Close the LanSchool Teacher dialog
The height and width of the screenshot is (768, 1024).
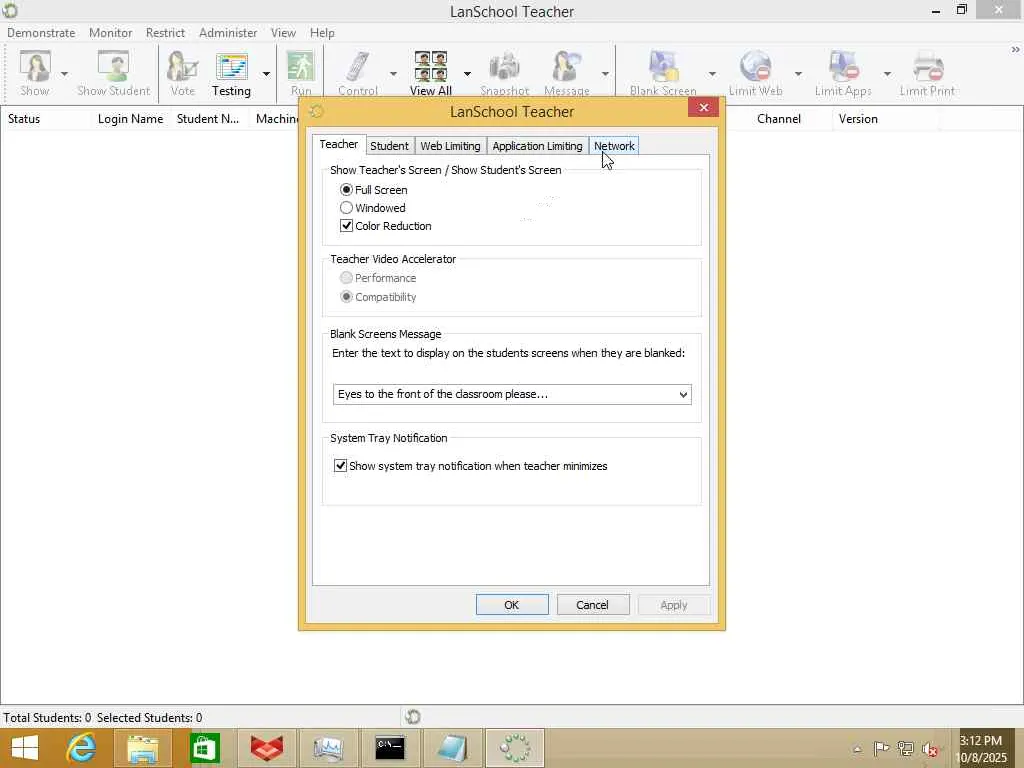(703, 108)
